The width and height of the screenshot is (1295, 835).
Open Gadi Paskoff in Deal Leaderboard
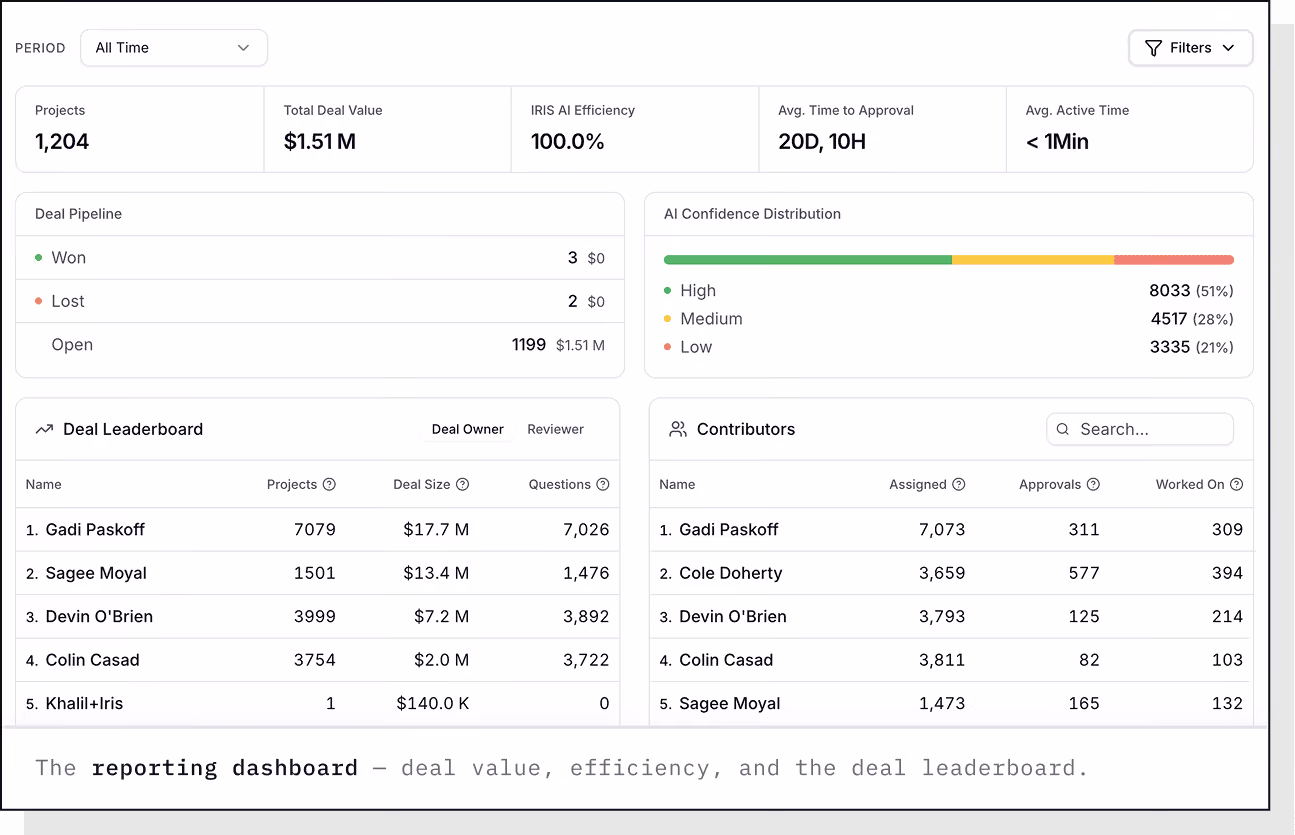95,530
